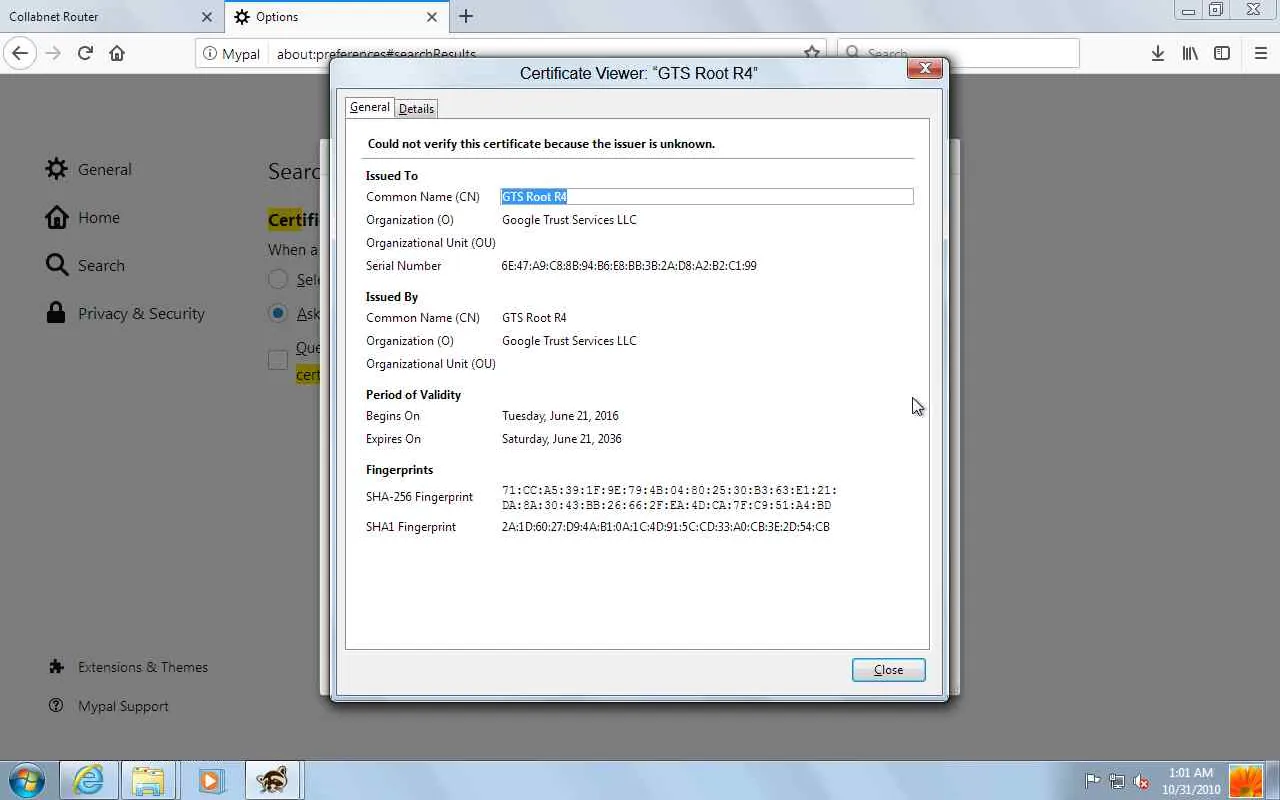Screen dimensions: 1280x800
Task: Open Windows Explorer from the taskbar
Action: tap(148, 780)
